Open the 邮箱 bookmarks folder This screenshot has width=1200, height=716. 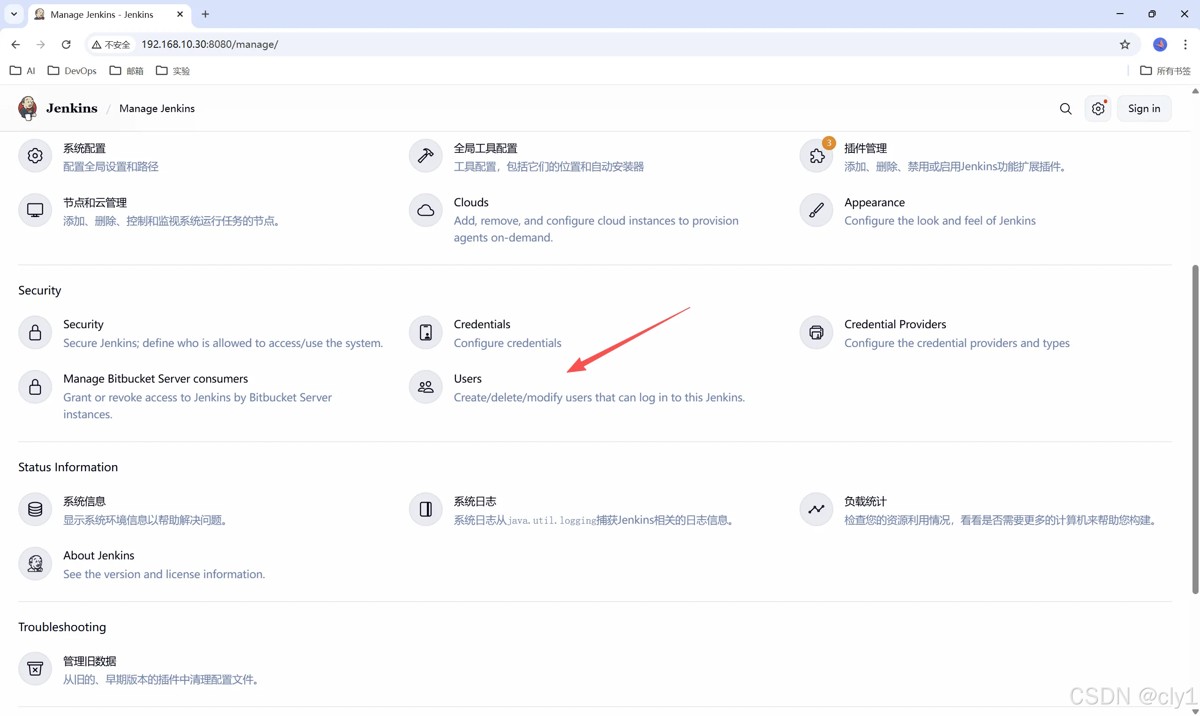pos(127,71)
